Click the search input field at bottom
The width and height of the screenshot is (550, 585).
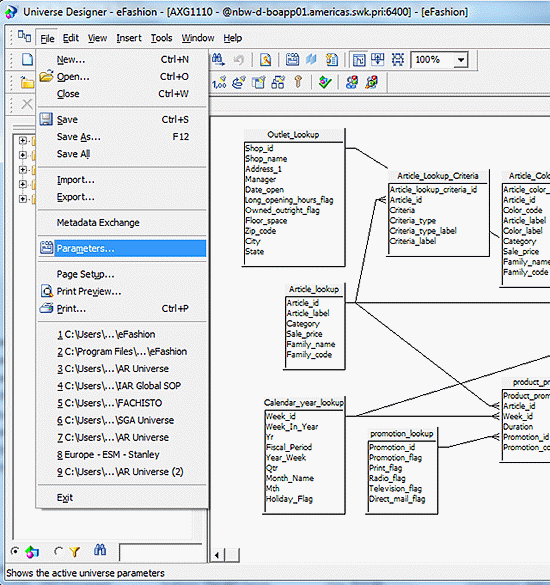tap(162, 552)
